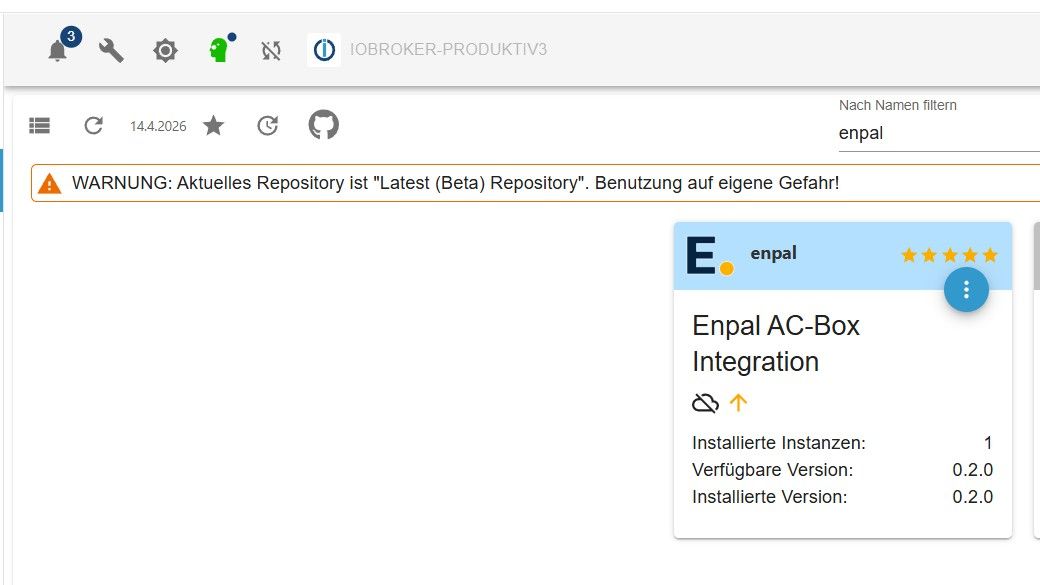Click the 14.4.2026 date label
Screen dimensions: 1040x585
[x=158, y=126]
